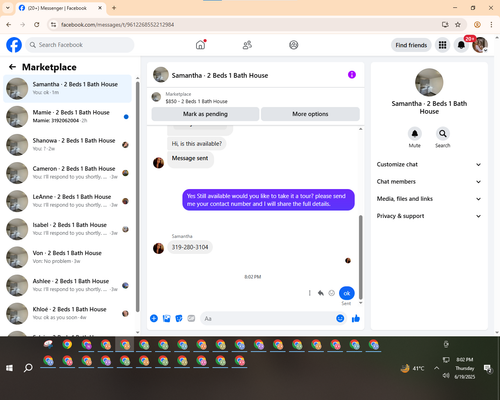Open Von conversation in list
Screen dimensions: 500x400
67,257
